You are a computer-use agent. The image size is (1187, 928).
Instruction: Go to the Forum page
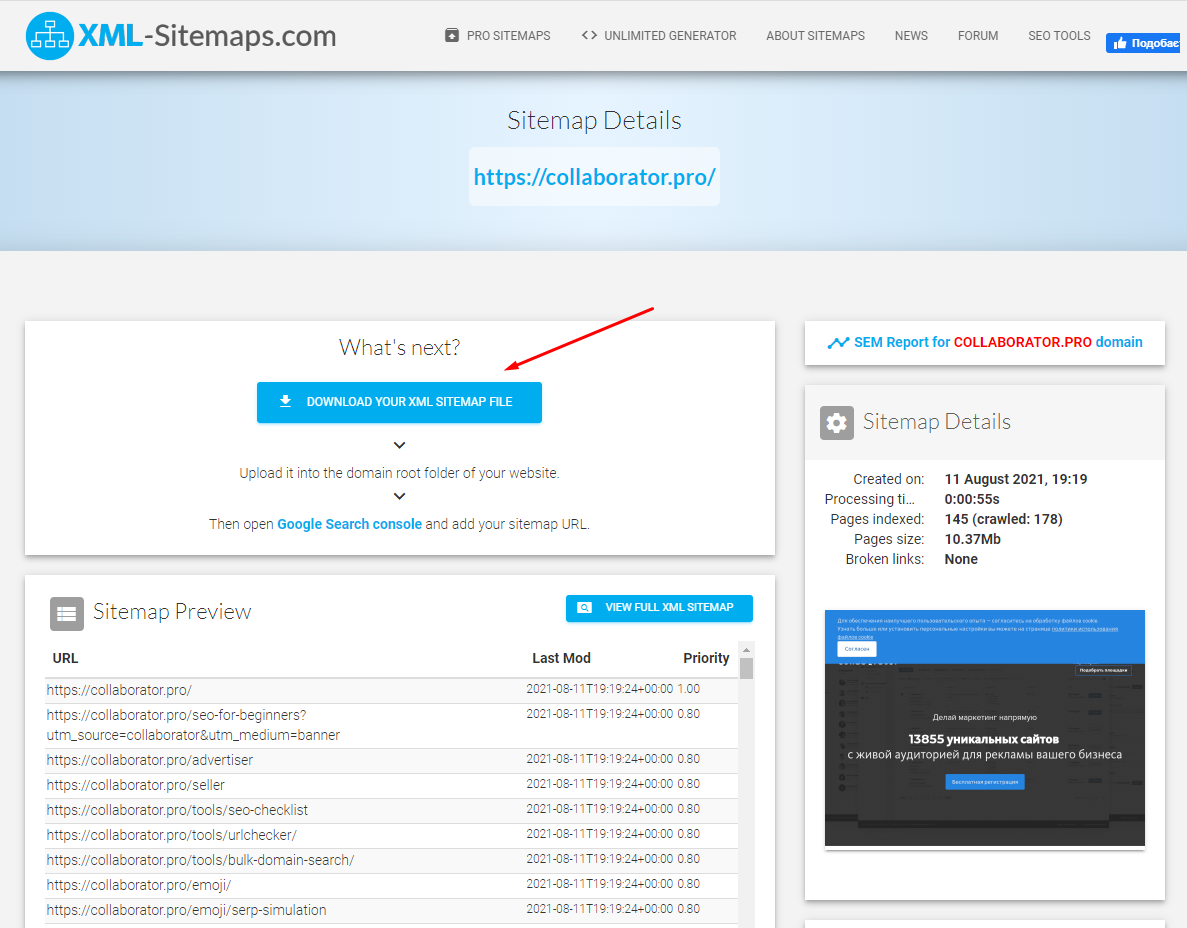tap(977, 35)
